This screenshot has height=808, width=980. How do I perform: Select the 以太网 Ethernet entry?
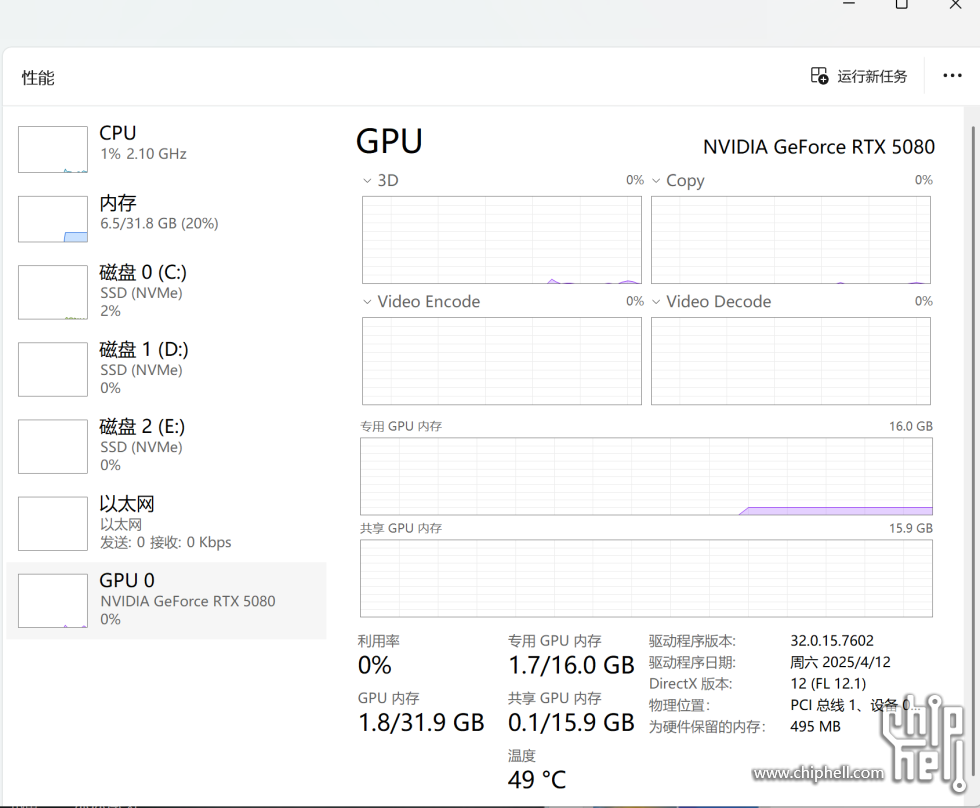point(166,523)
